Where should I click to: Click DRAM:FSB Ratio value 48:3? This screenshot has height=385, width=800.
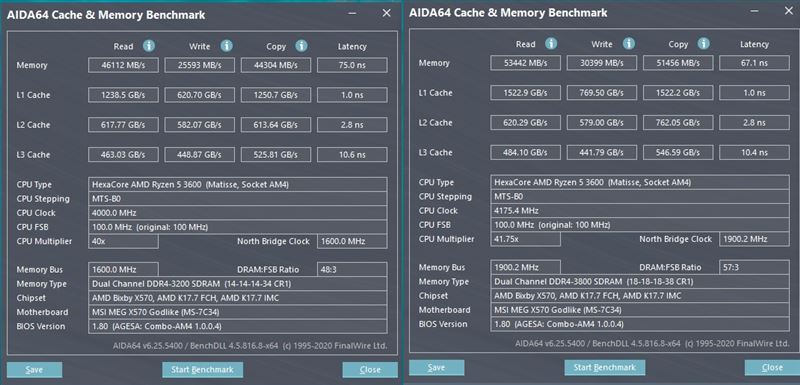(352, 270)
